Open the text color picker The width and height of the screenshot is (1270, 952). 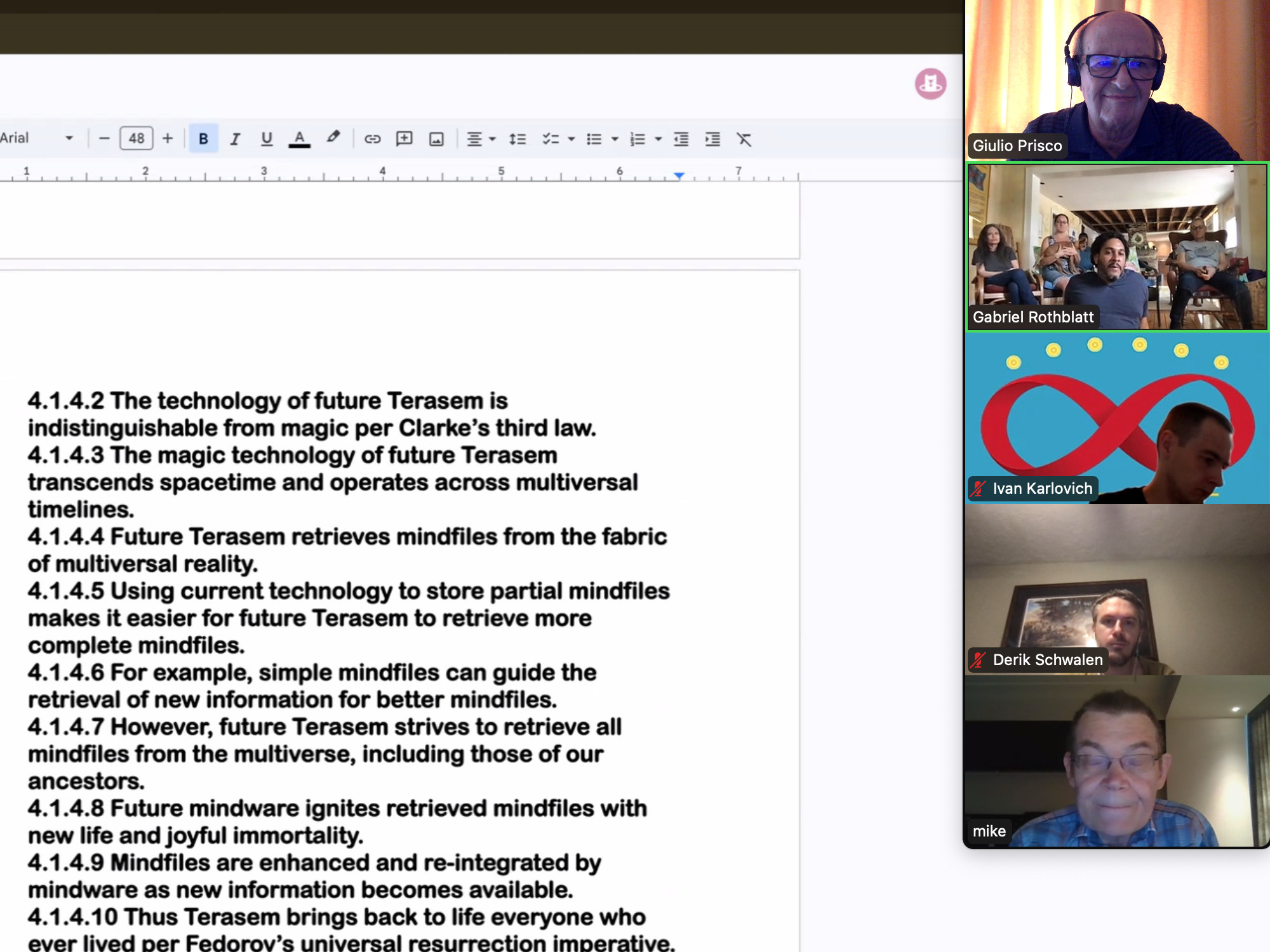tap(299, 138)
